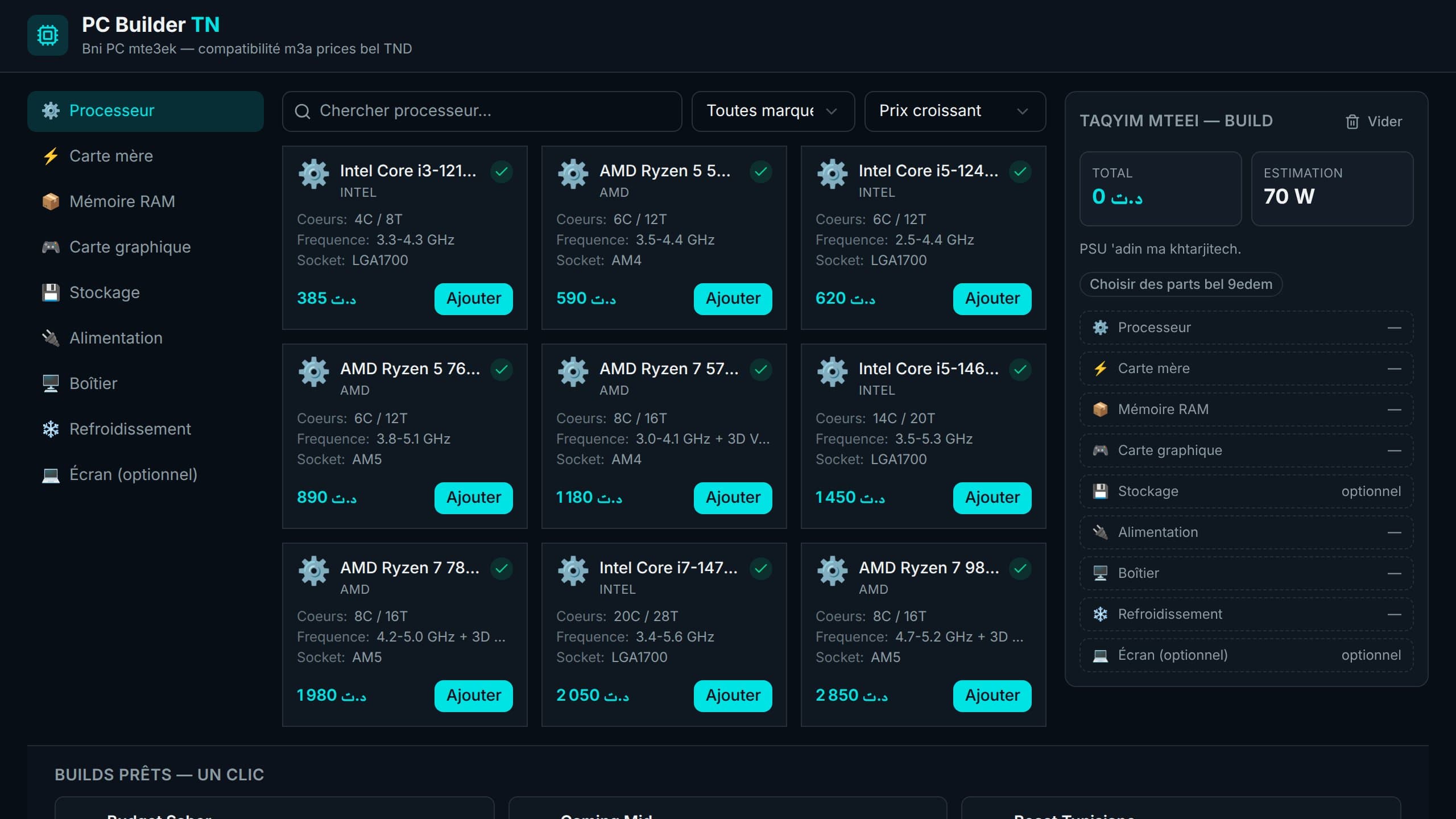This screenshot has width=1456, height=819.
Task: Click Ajouter on Intel Core i5-146 card
Action: (992, 498)
